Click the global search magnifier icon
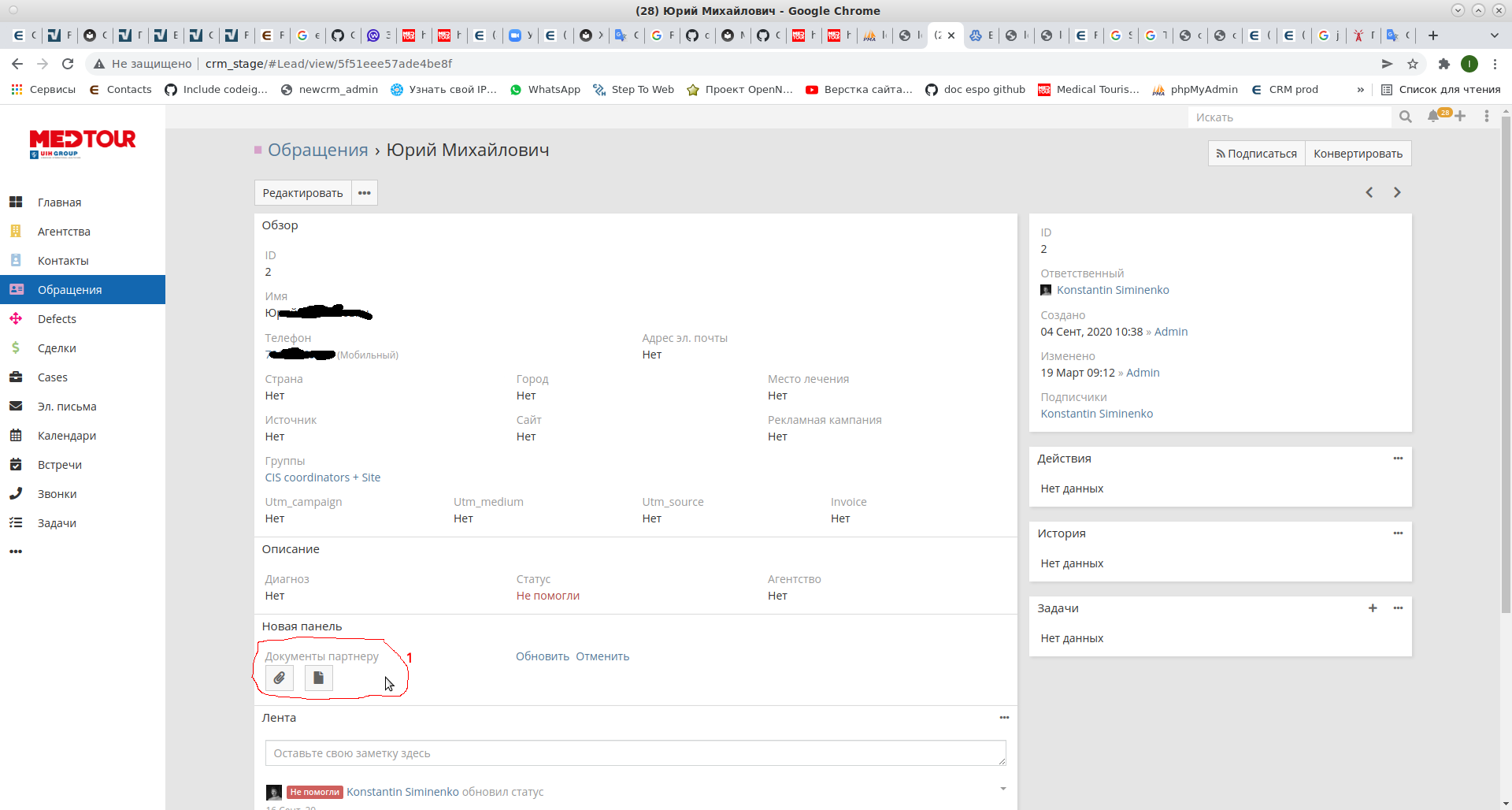The width and height of the screenshot is (1512, 810). click(x=1406, y=117)
